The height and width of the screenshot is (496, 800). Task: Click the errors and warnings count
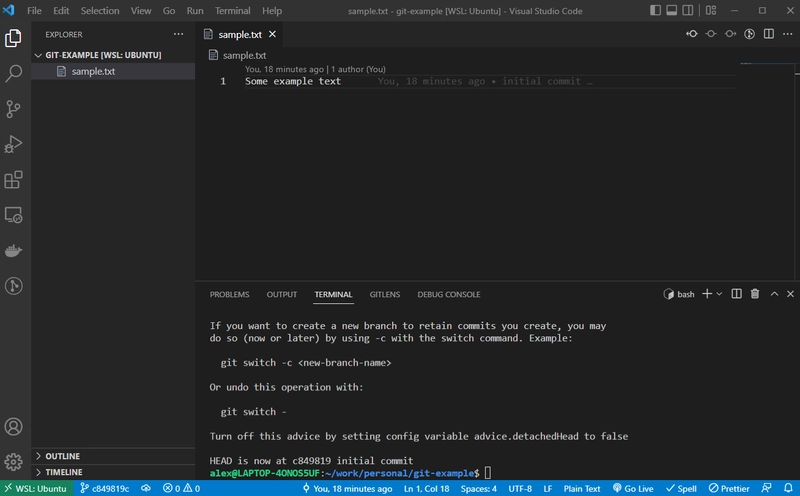click(x=181, y=488)
